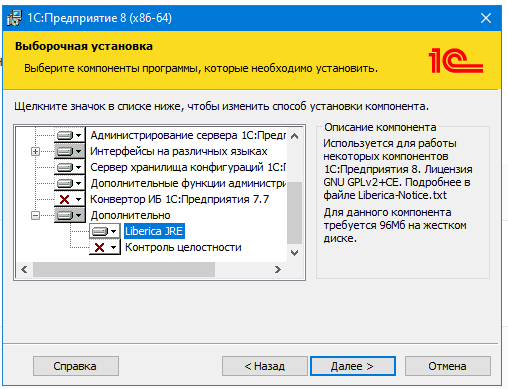Click component list scroll down arrow
Screen dimensions: 508x389
pos(294,253)
